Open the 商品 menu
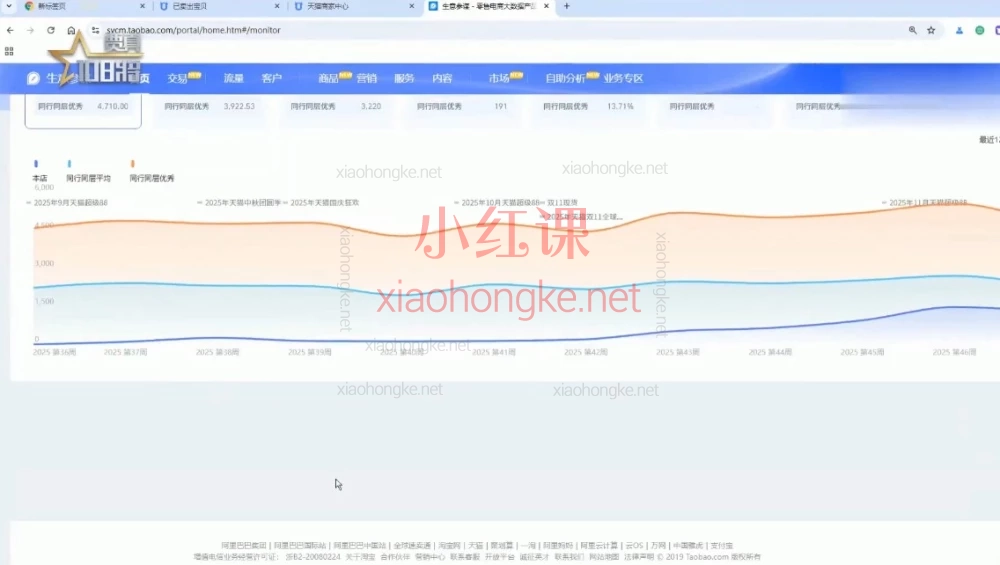Screen dimensions: 1000x565 (x=328, y=78)
